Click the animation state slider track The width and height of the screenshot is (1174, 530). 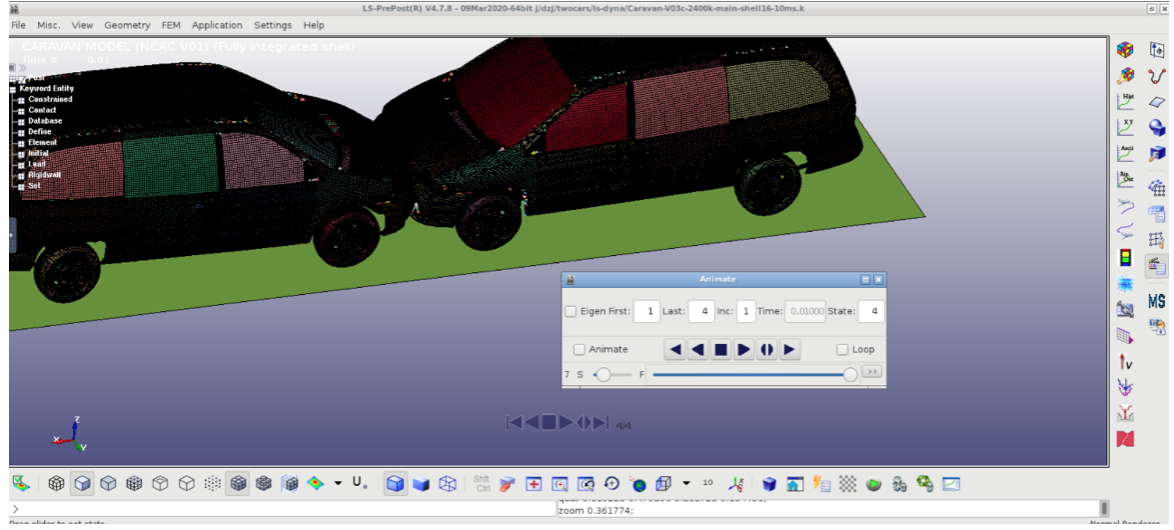[750, 375]
